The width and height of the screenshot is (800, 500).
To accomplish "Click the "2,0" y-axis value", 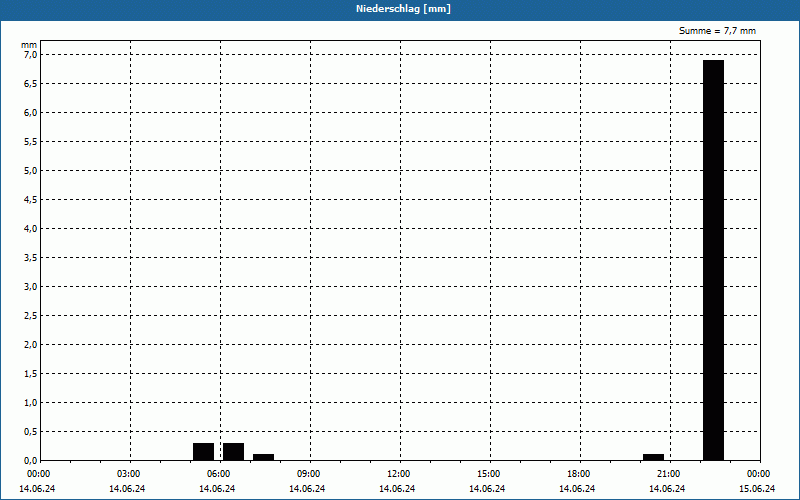I will coord(31,345).
